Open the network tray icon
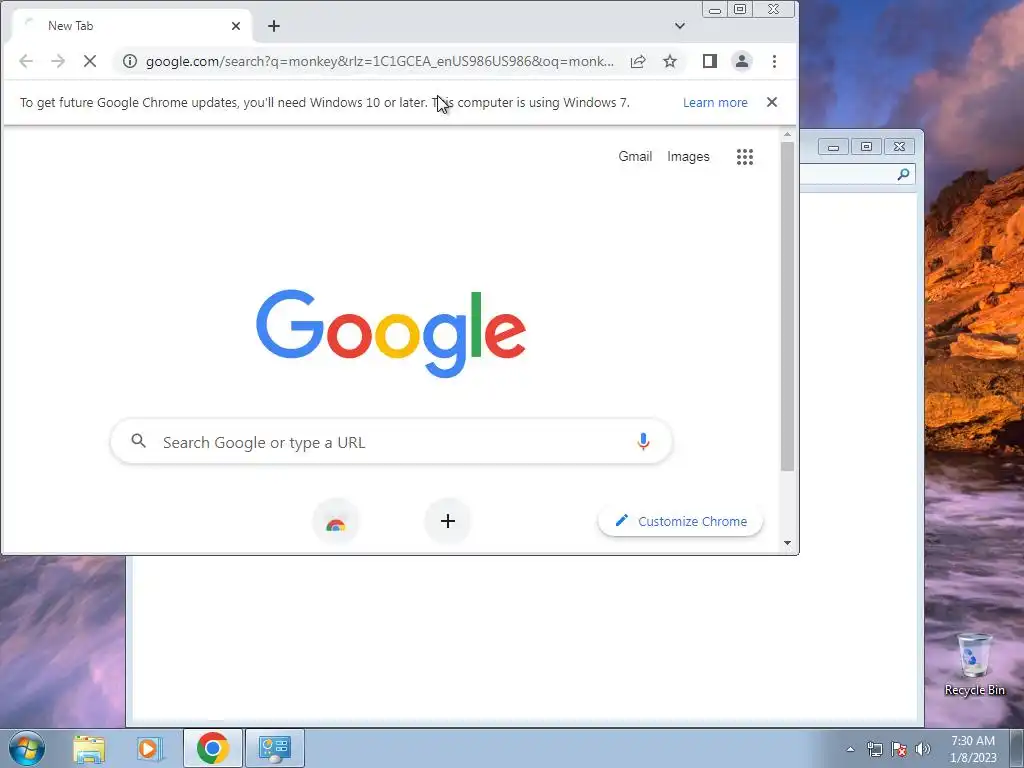The image size is (1024, 768). click(875, 749)
